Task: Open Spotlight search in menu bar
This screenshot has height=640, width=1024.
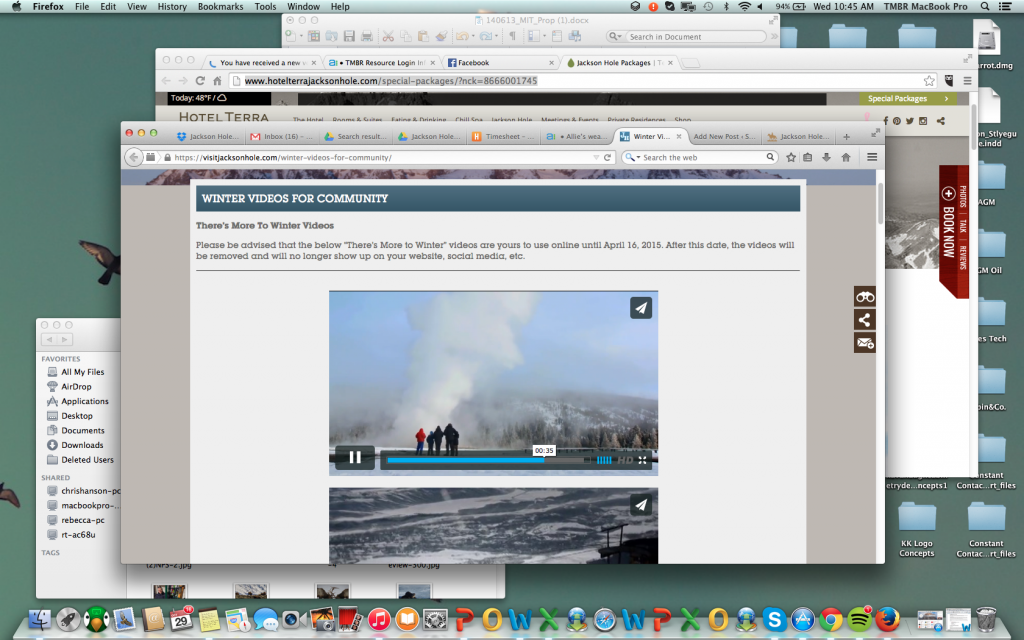Action: click(x=985, y=7)
